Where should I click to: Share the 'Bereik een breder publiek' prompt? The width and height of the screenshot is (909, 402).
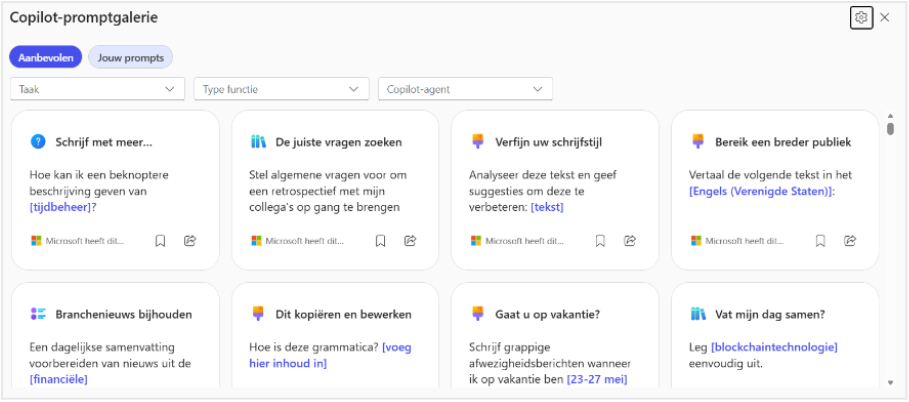click(x=850, y=240)
